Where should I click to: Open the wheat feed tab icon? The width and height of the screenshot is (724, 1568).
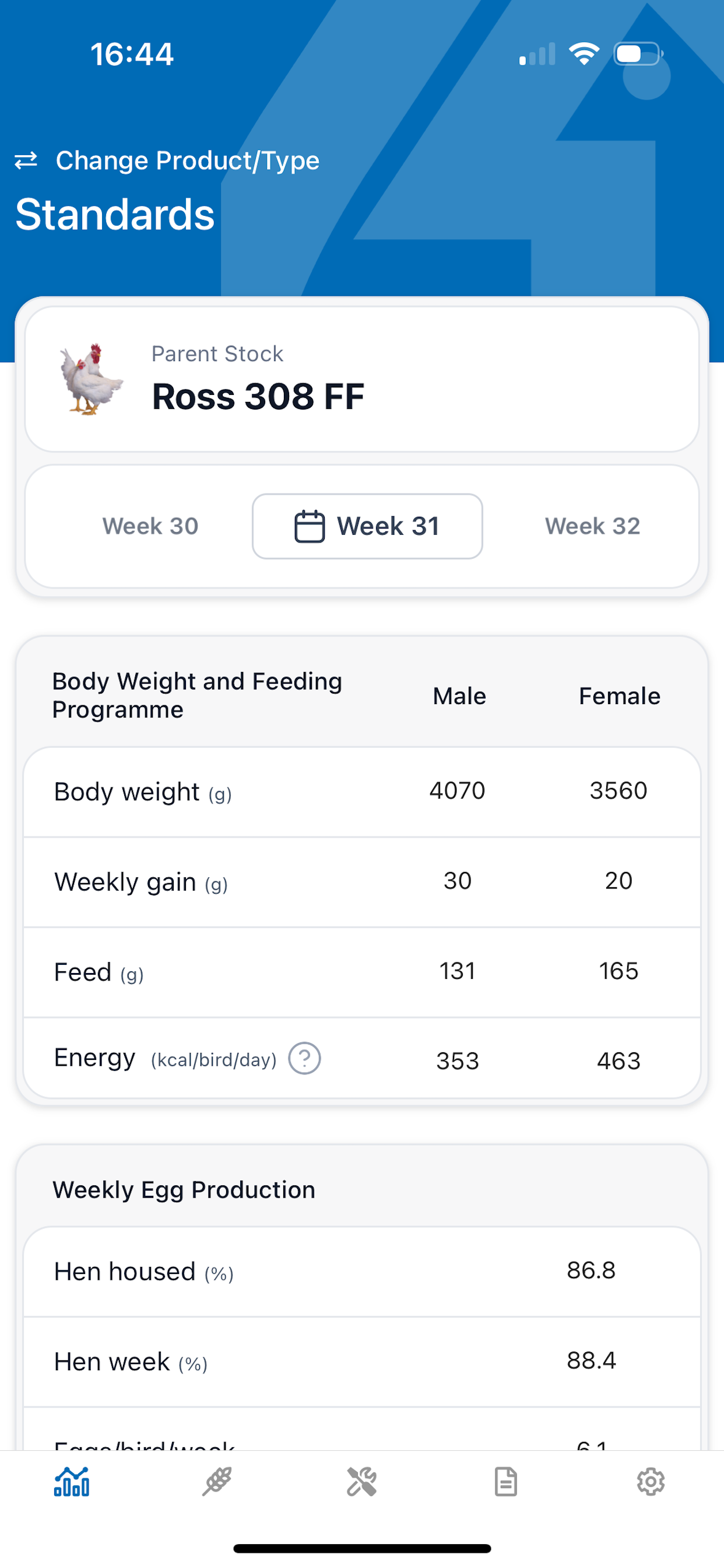point(217,1481)
